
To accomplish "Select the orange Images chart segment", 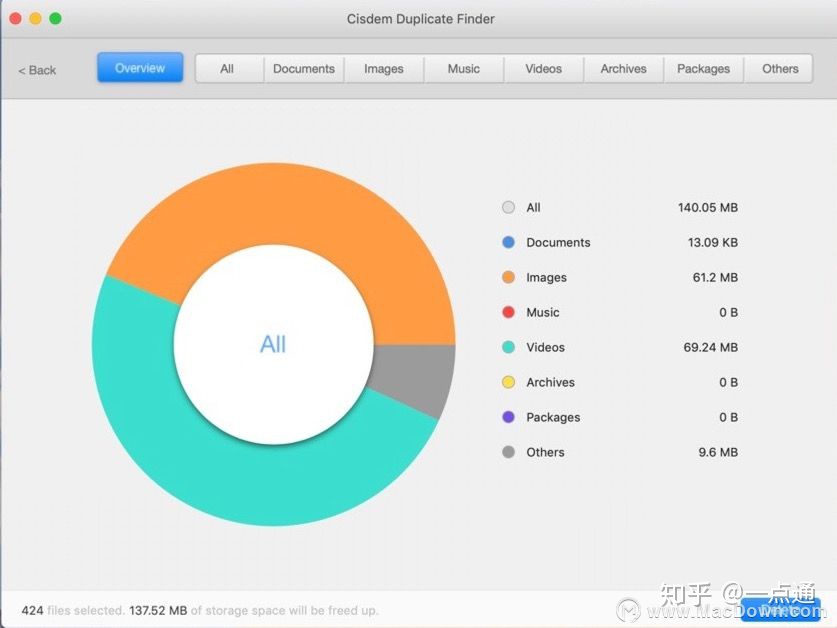I will click(299, 206).
